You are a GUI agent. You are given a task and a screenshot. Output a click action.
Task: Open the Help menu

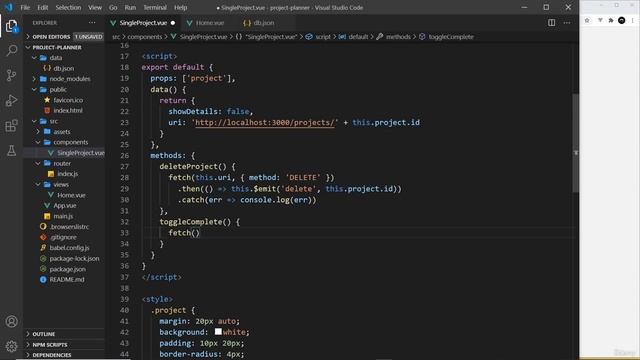[180, 7]
